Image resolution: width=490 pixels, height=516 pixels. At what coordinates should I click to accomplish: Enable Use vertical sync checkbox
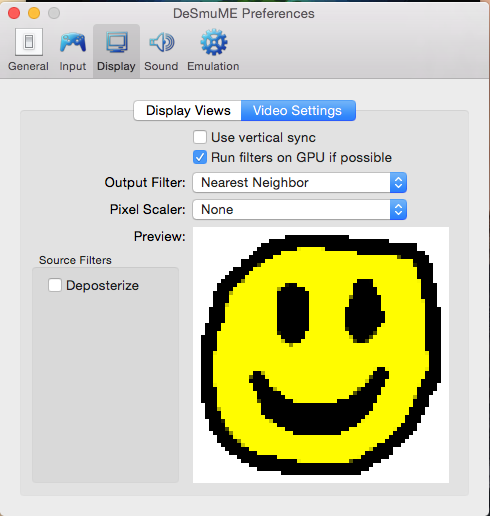[200, 137]
